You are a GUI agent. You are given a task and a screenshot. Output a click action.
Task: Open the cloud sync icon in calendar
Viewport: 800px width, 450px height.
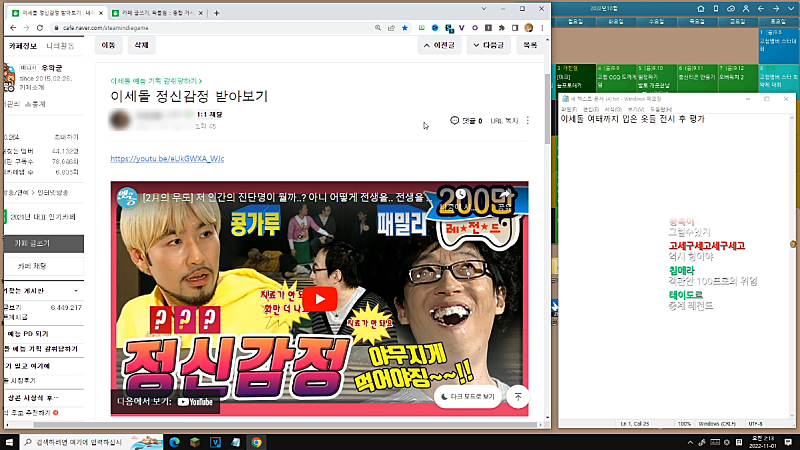coord(732,7)
